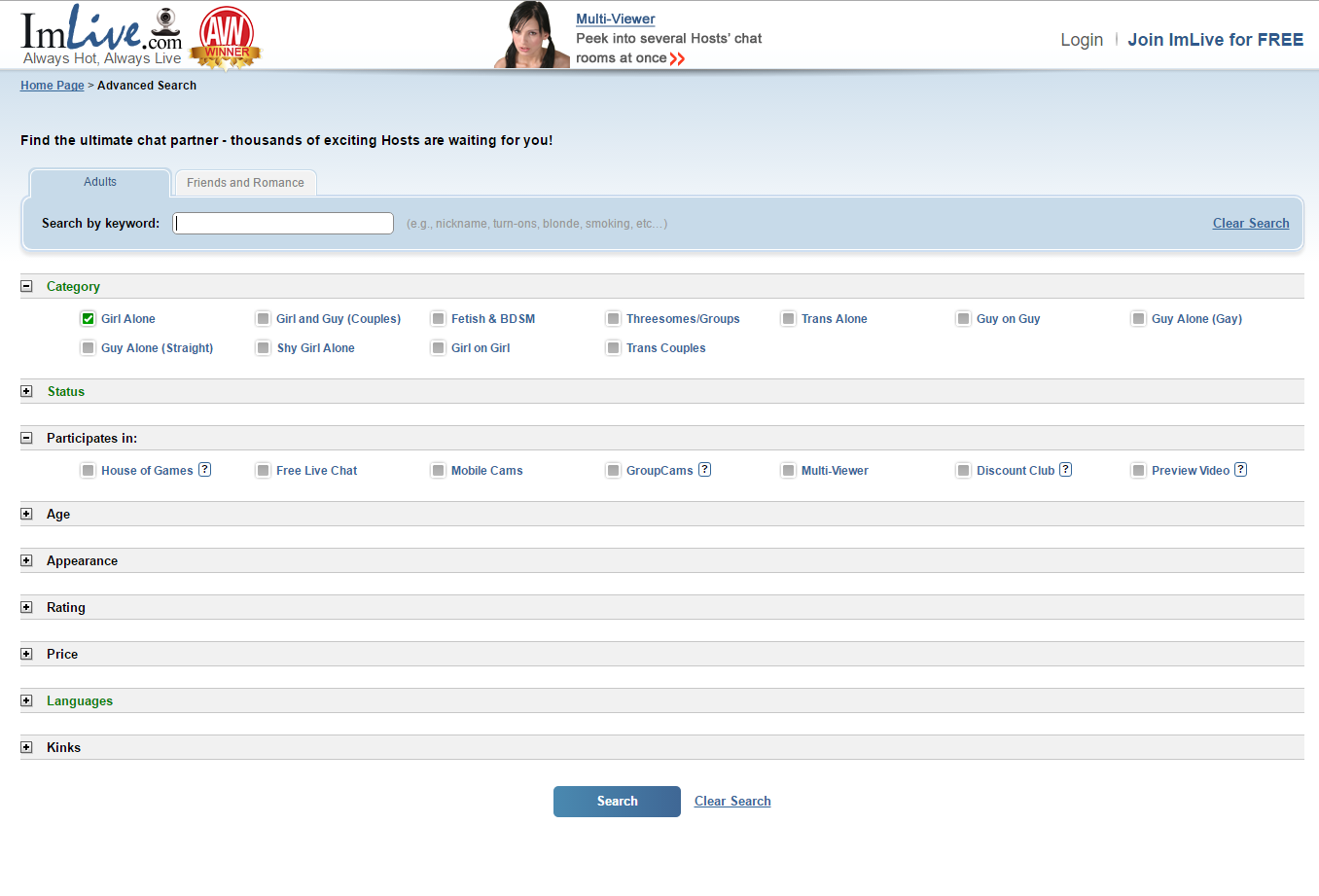Screen dimensions: 1319x896
Task: Open help icon next to Preview Video
Action: point(1240,469)
